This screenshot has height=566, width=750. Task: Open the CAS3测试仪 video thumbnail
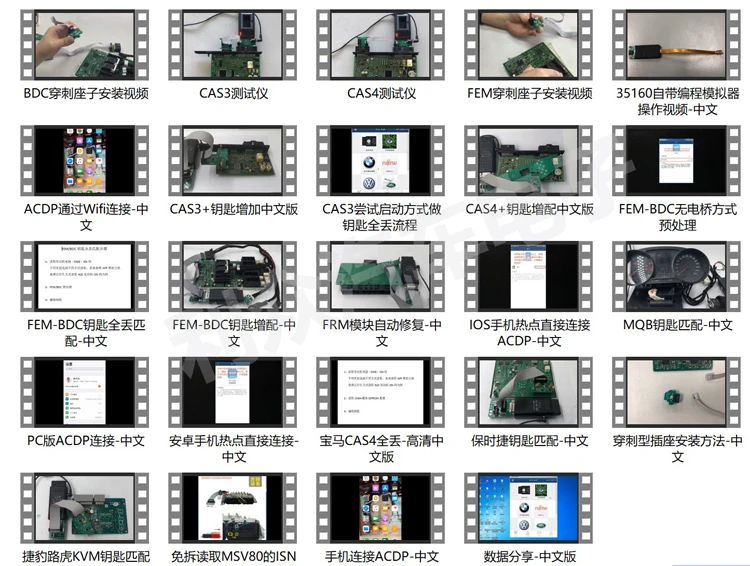232,45
